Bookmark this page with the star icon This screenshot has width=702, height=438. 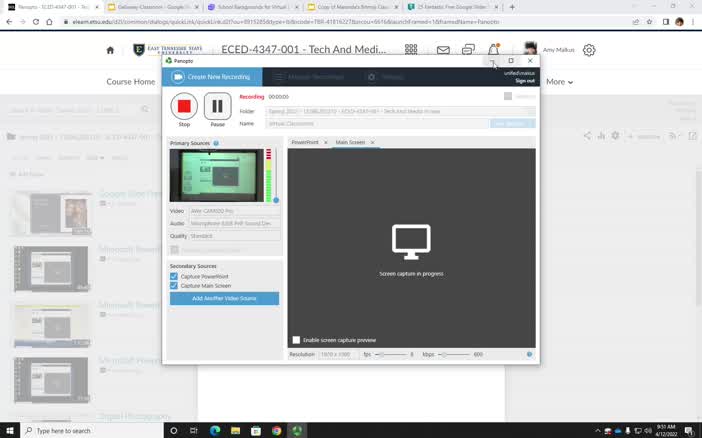point(649,21)
